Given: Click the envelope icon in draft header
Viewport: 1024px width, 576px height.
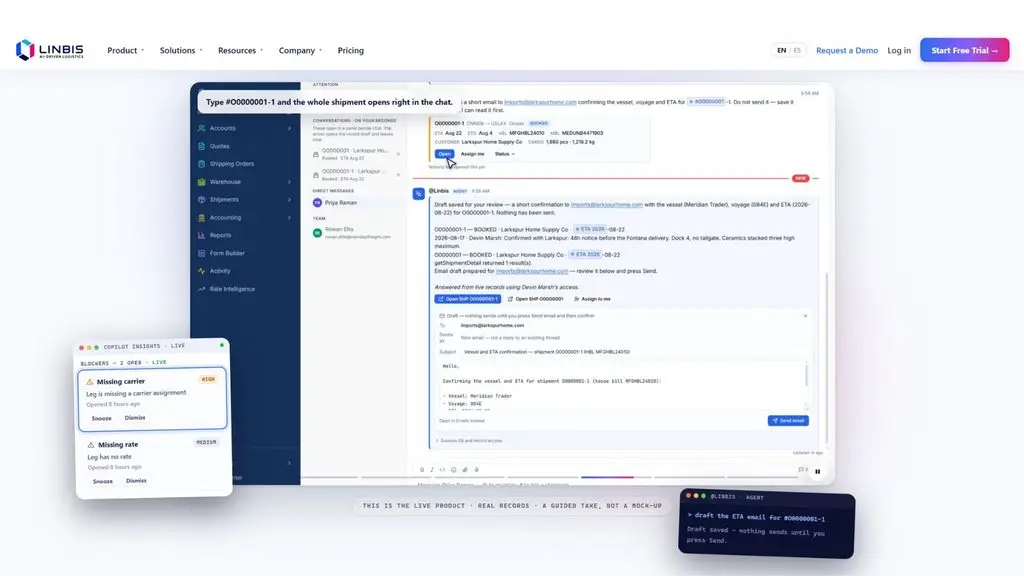Looking at the screenshot, I should coord(442,316).
